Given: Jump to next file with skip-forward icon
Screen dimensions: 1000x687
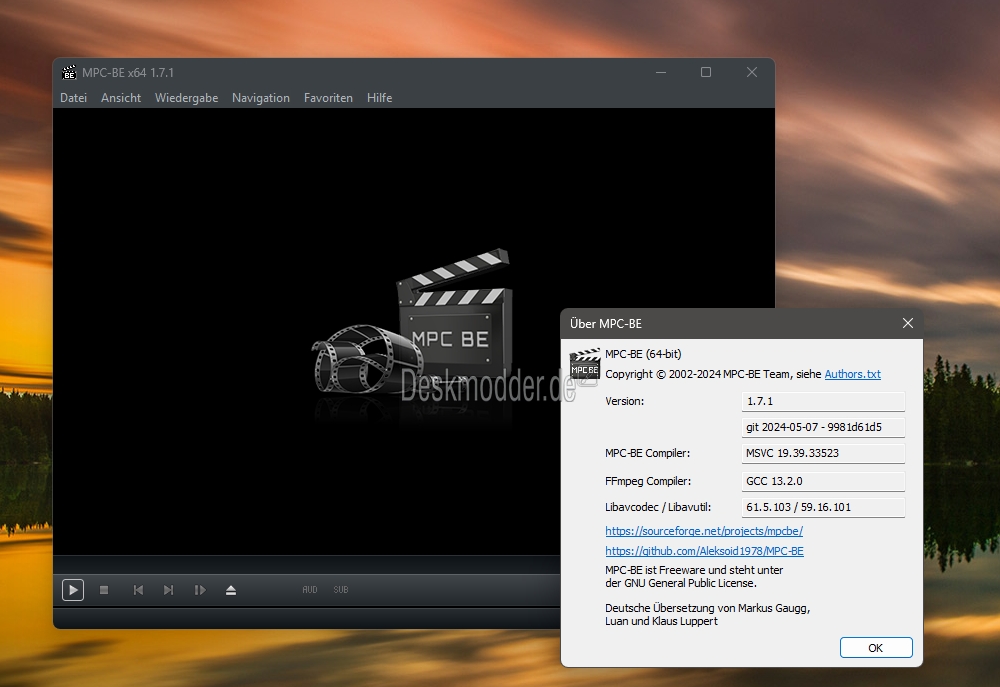Looking at the screenshot, I should tap(168, 590).
